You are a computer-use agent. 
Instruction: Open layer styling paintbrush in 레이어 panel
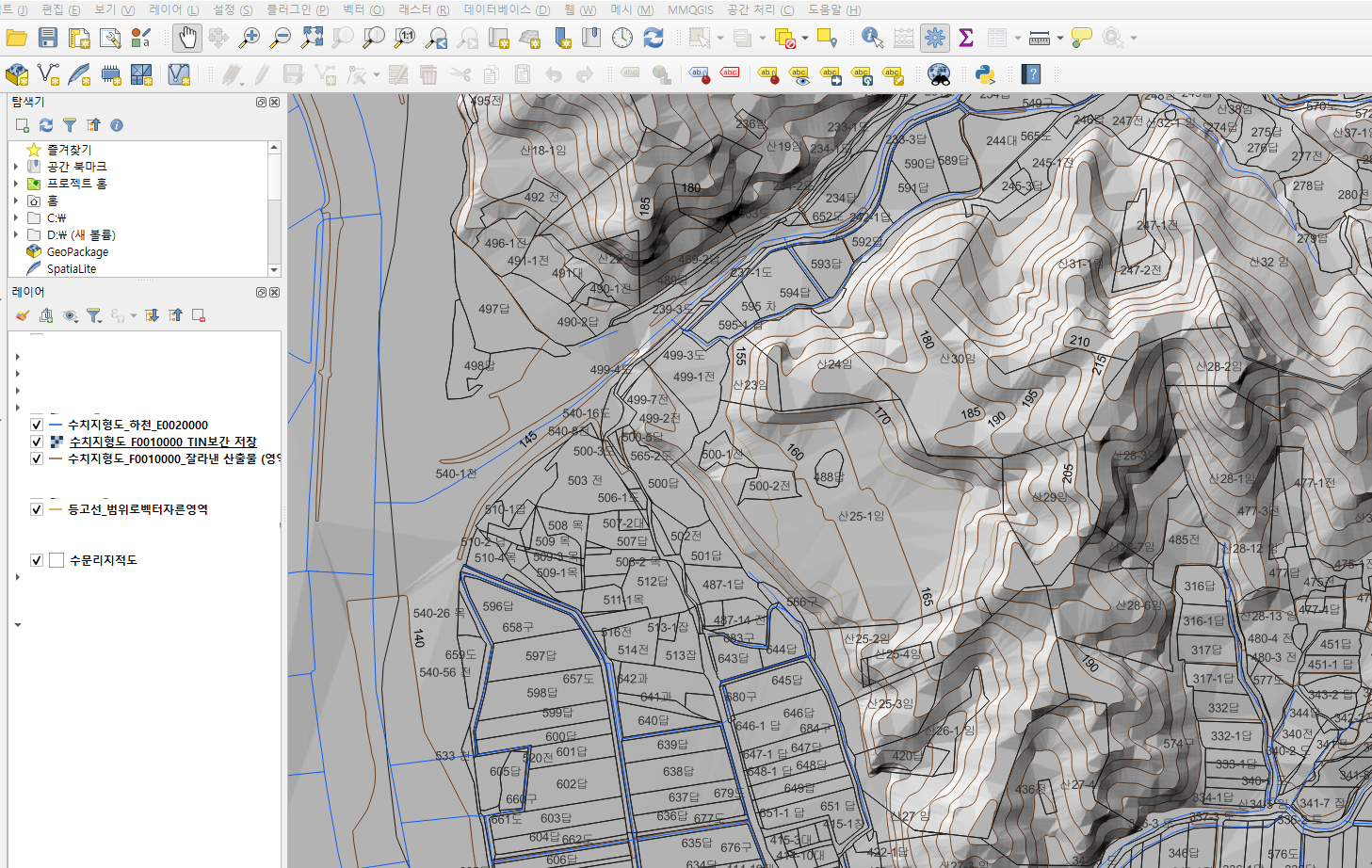point(23,315)
